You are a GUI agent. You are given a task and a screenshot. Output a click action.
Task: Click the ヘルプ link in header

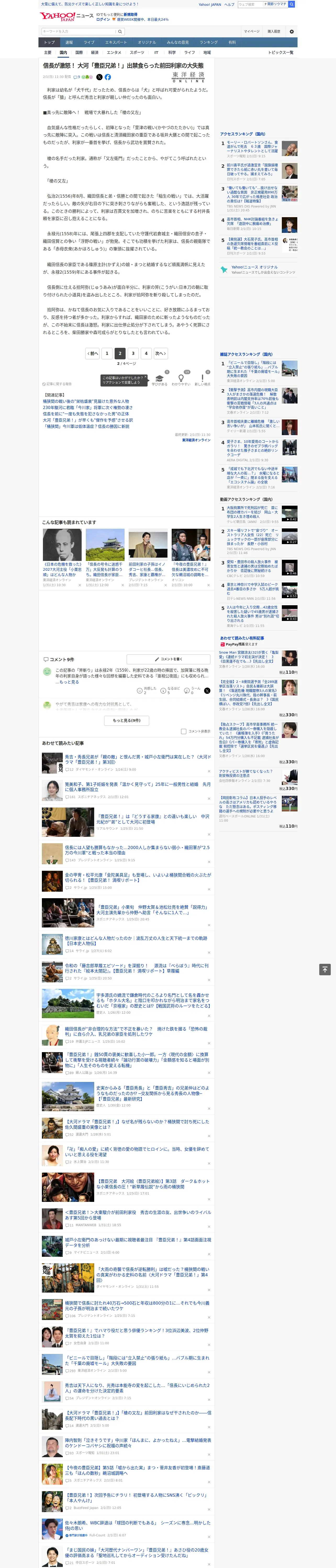[229, 4]
